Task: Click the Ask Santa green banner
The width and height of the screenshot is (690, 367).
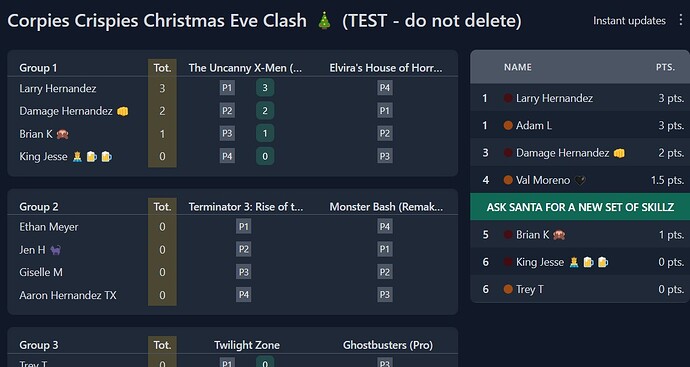Action: click(x=580, y=207)
